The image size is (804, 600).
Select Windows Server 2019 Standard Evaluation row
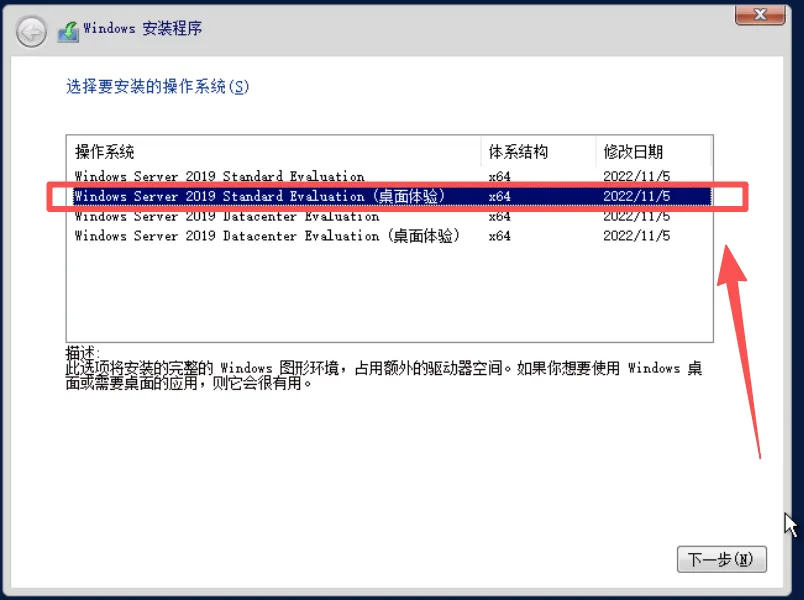pyautogui.click(x=390, y=176)
